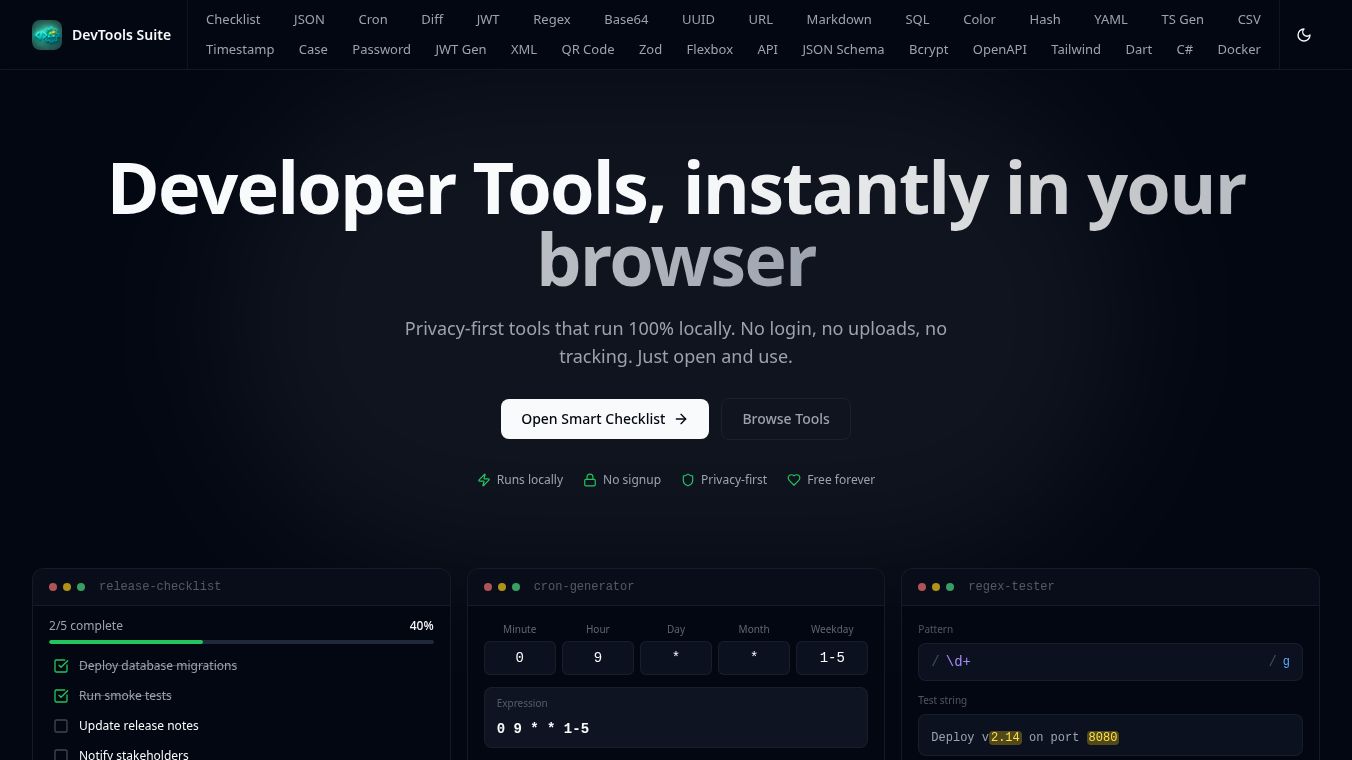Click the arrow icon in Open Smart Checklist
The image size is (1352, 760).
click(x=681, y=419)
